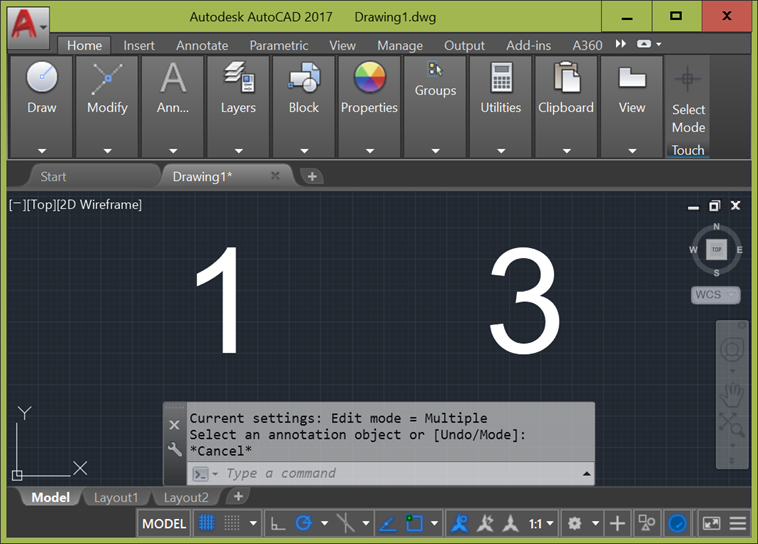This screenshot has height=544, width=758.
Task: Expand the Modify panel dropdown arrow
Action: click(x=107, y=151)
